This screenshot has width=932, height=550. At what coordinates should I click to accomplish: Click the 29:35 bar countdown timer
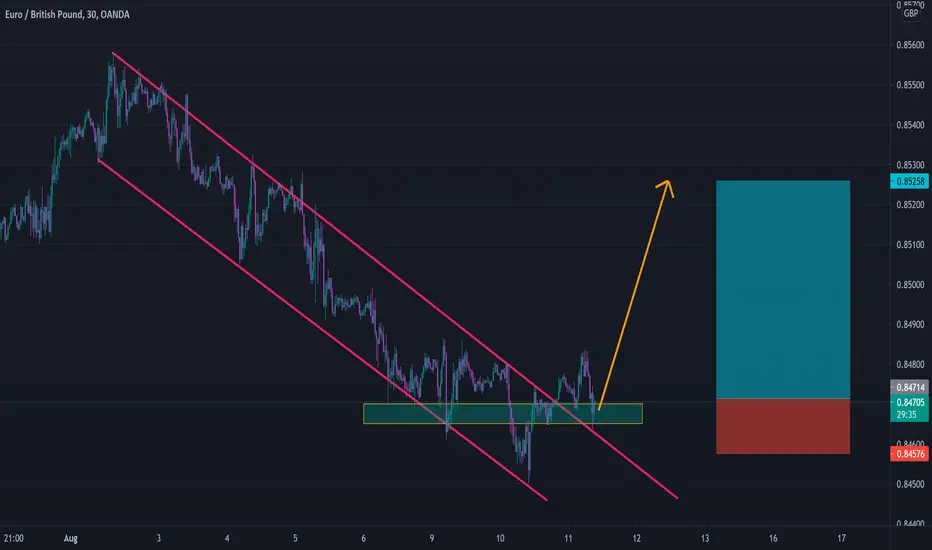[x=906, y=415]
